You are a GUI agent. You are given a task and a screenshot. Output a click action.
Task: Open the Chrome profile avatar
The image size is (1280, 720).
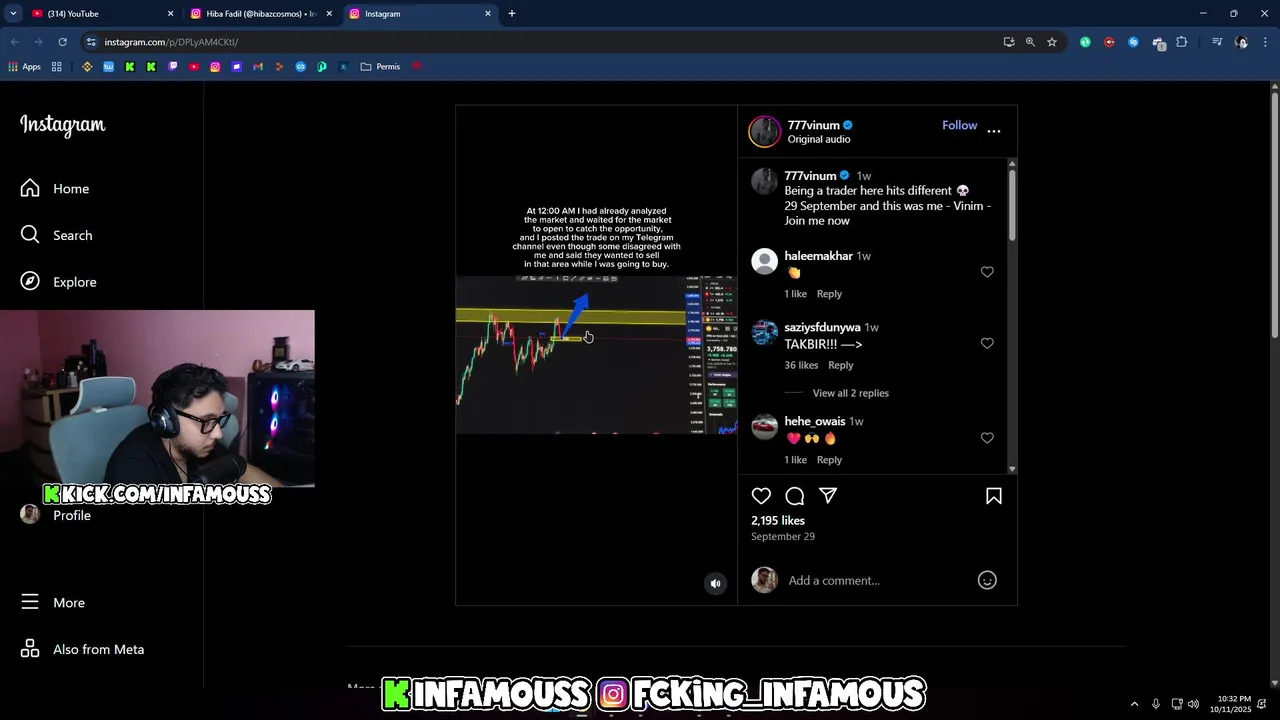pyautogui.click(x=1241, y=42)
